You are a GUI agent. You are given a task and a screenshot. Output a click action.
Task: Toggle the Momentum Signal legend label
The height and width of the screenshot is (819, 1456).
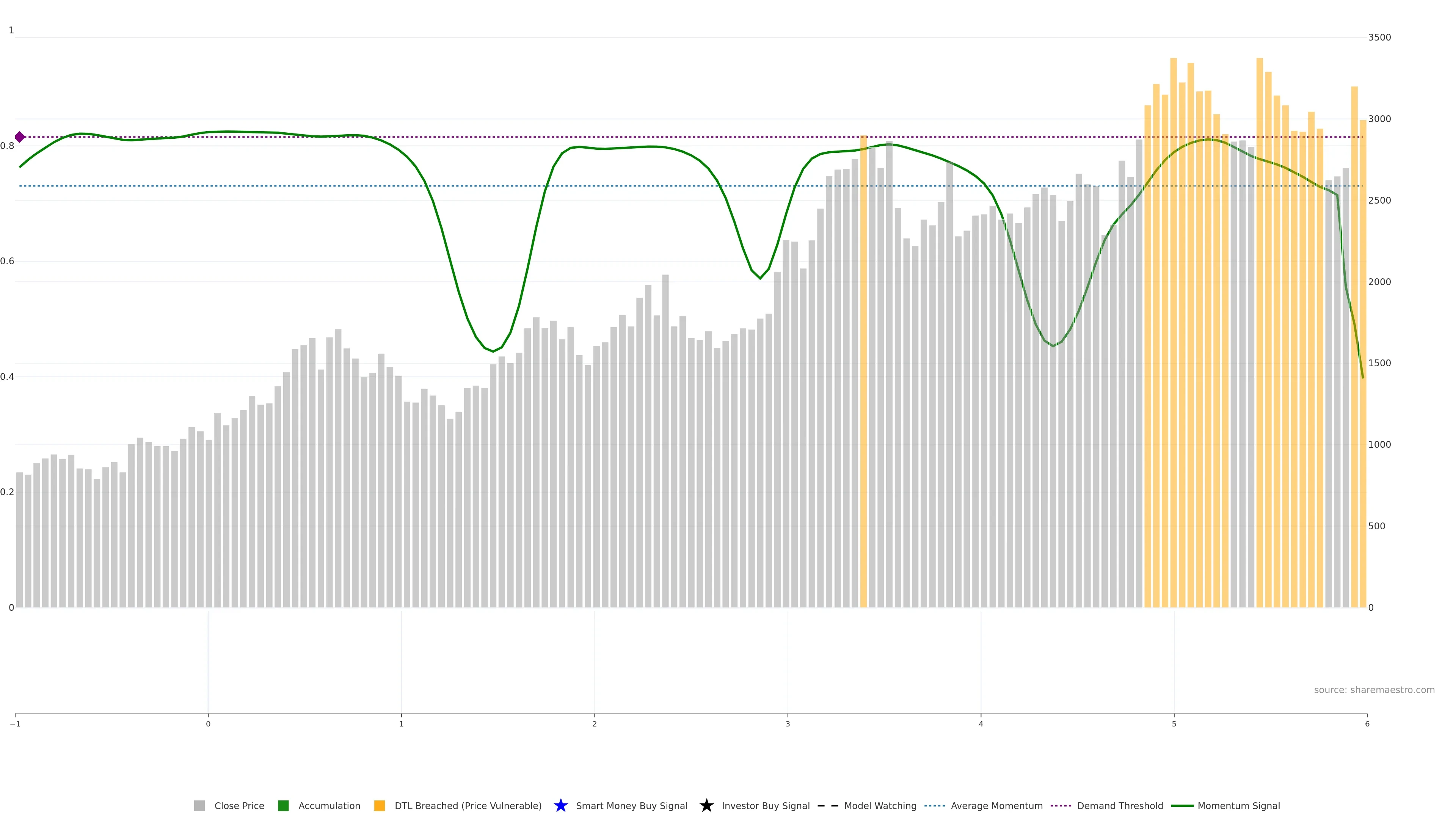pyautogui.click(x=1238, y=805)
